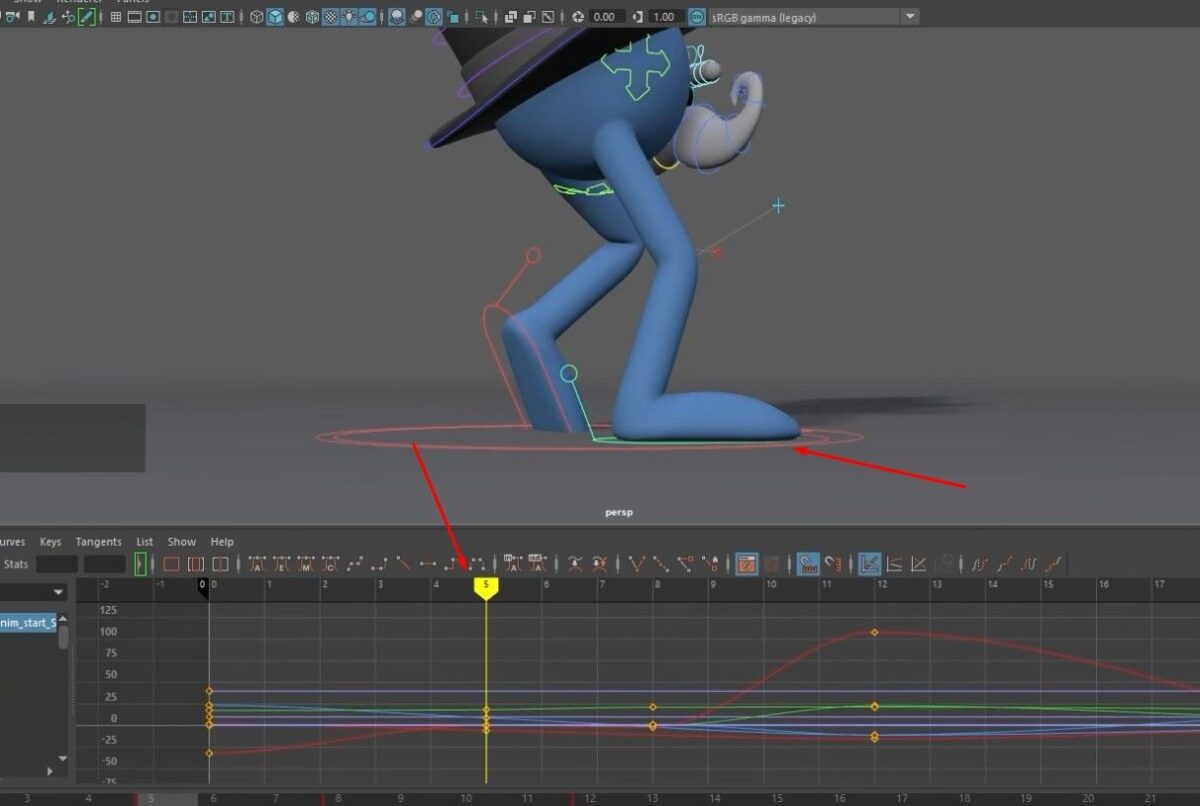Select the anim_start_S entry in the outliner
Image resolution: width=1200 pixels, height=806 pixels.
pyautogui.click(x=27, y=621)
